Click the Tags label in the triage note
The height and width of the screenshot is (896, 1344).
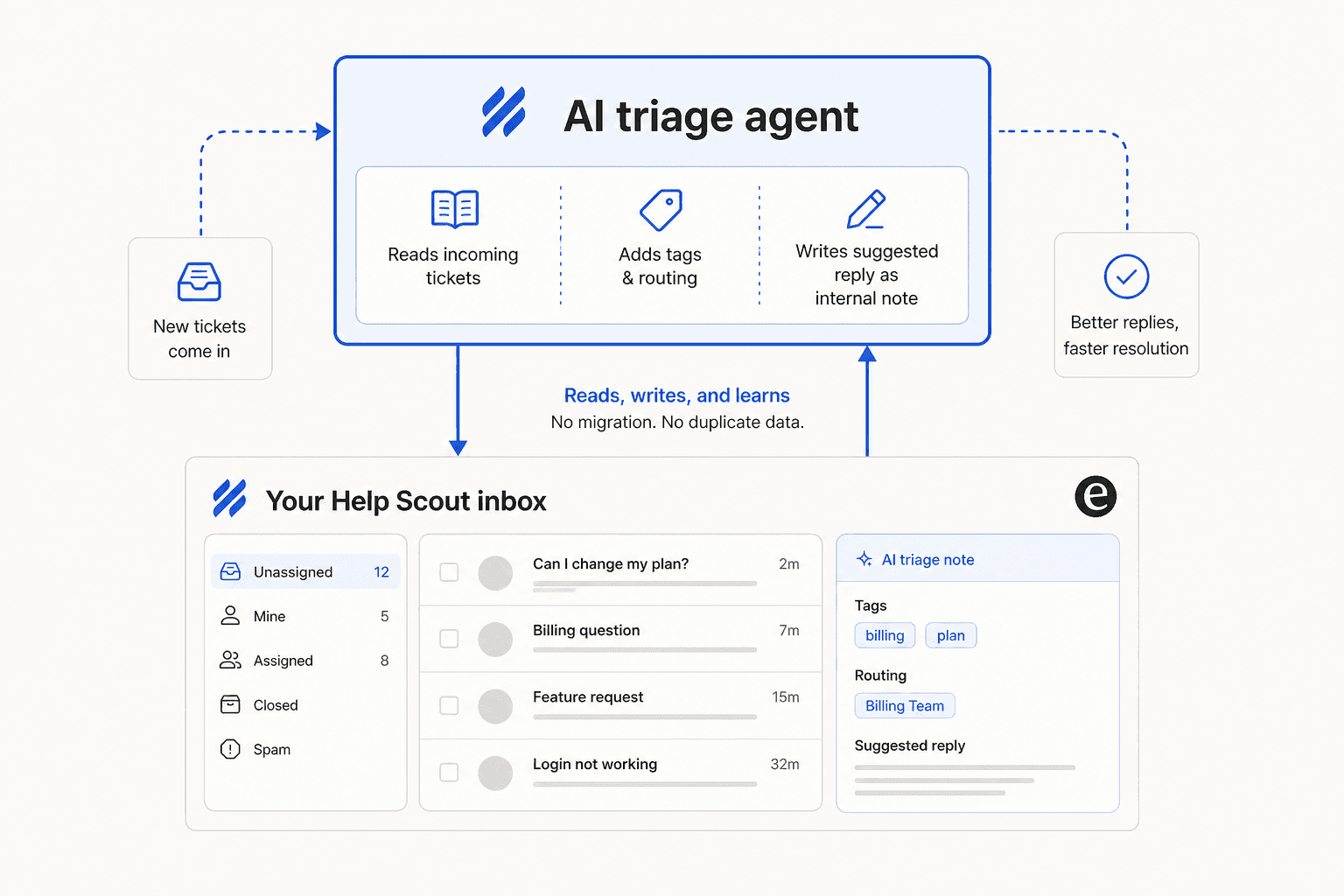tap(871, 605)
